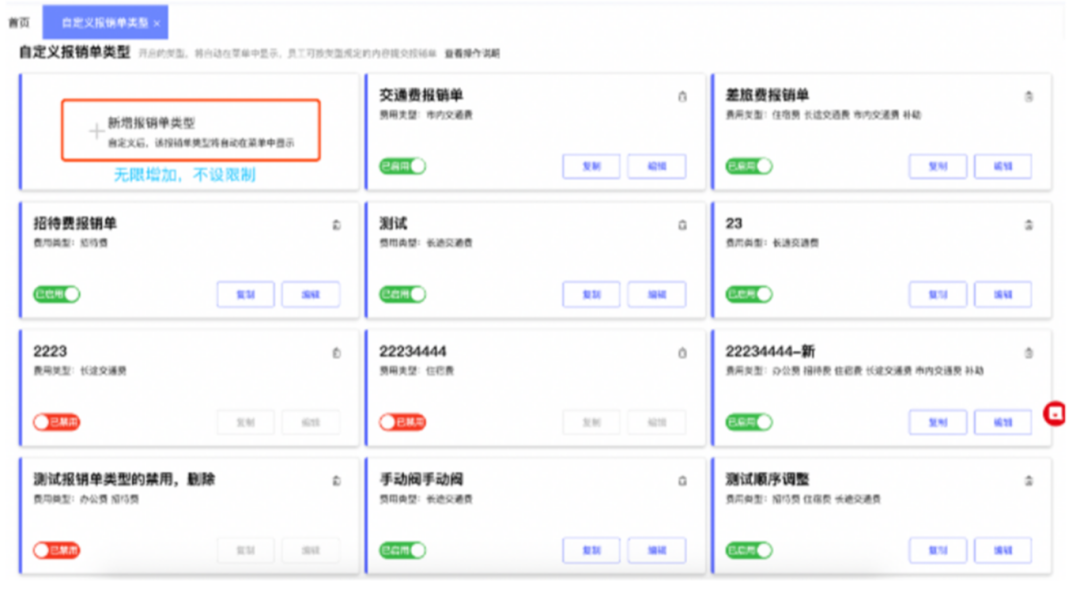Image resolution: width=1080 pixels, height=589 pixels.
Task: Click the delete icon on the 2223 card
Action: pos(335,352)
